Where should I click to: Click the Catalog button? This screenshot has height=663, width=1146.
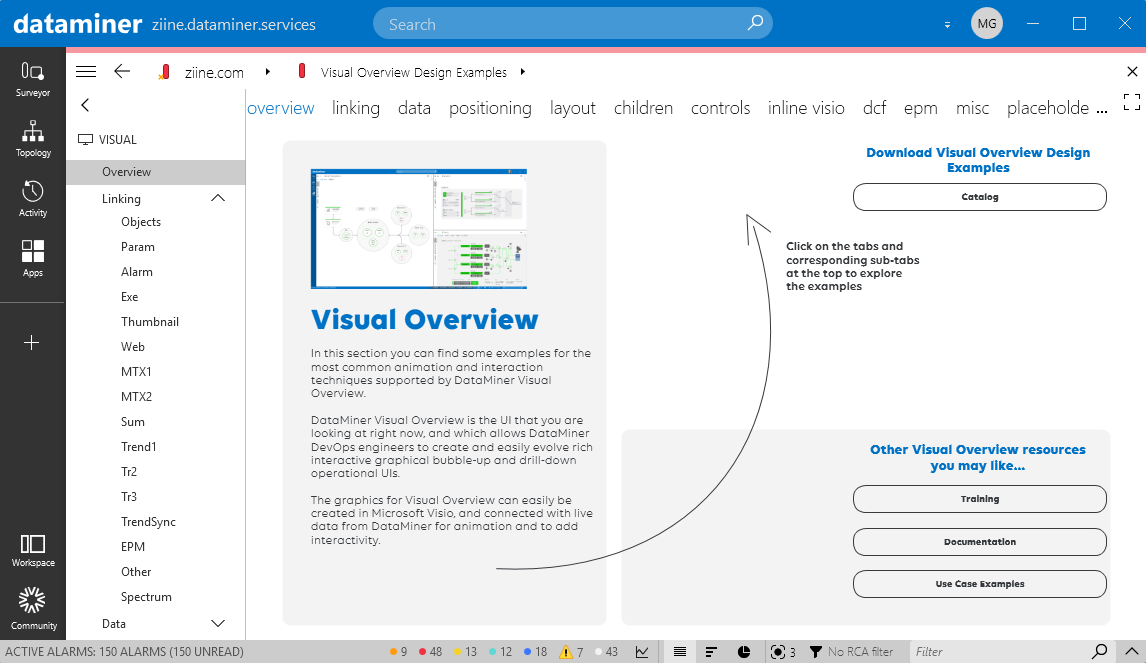979,196
